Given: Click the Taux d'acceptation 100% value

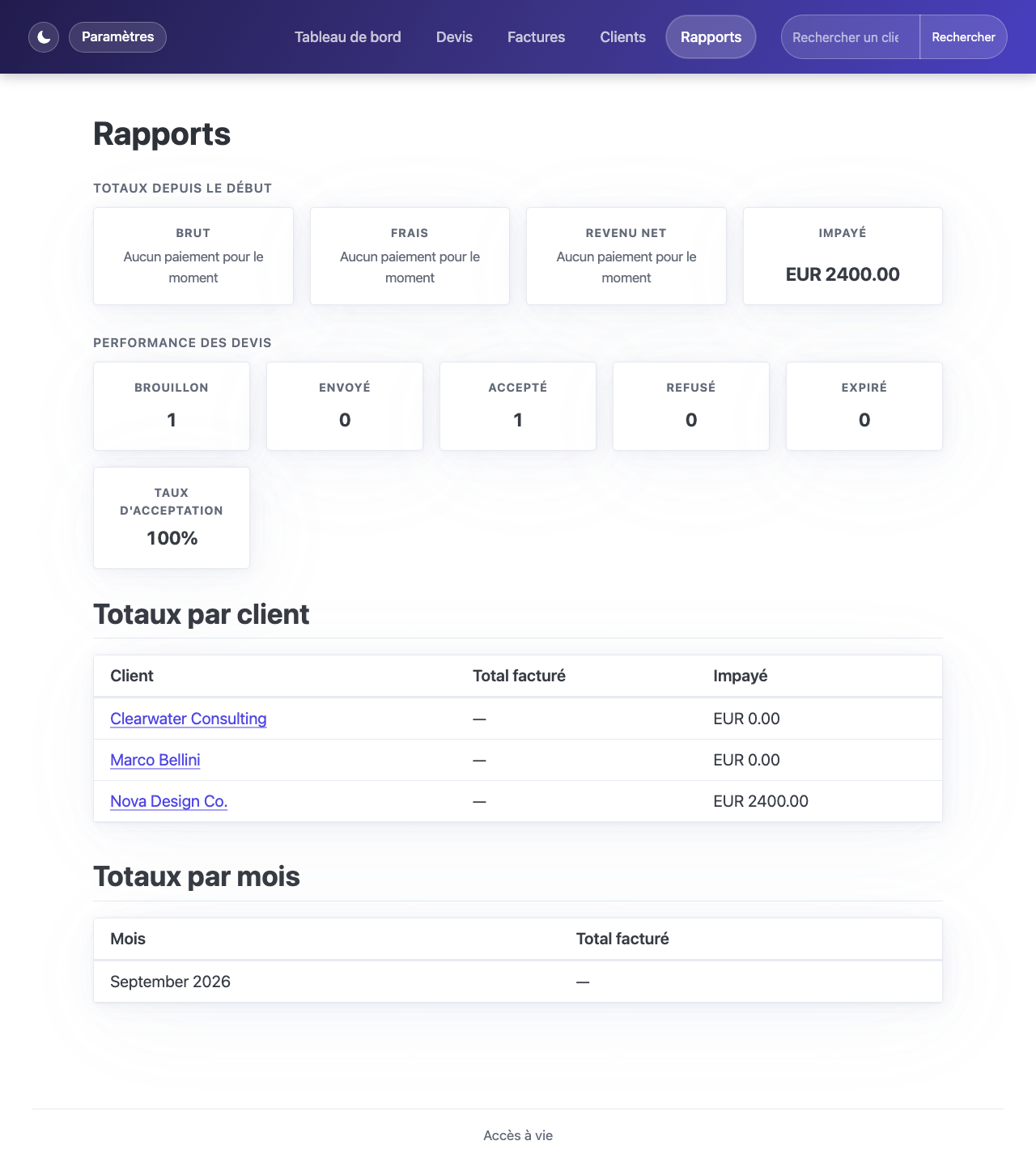Looking at the screenshot, I should (172, 538).
